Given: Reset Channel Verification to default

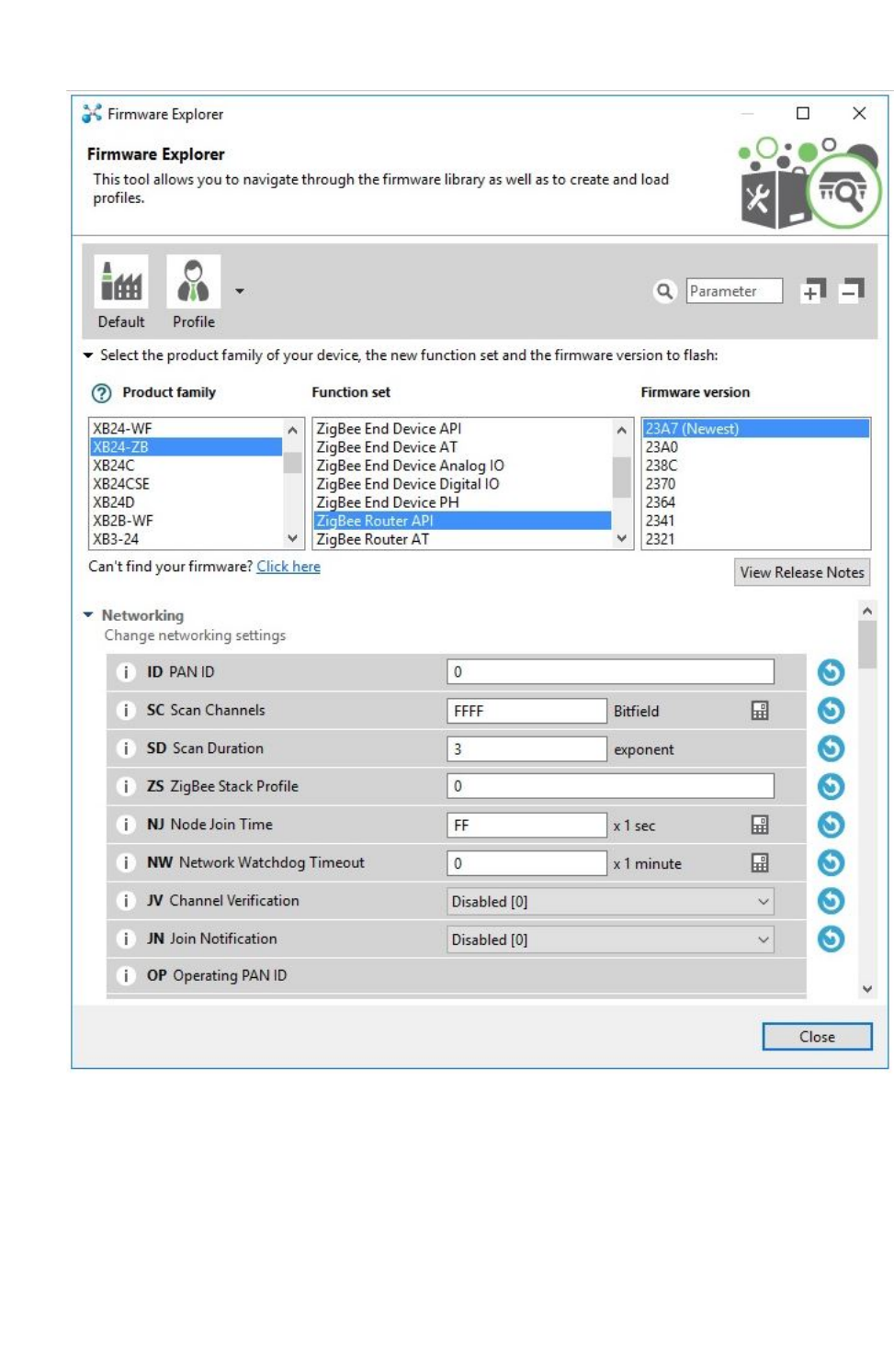Looking at the screenshot, I should pos(831,901).
